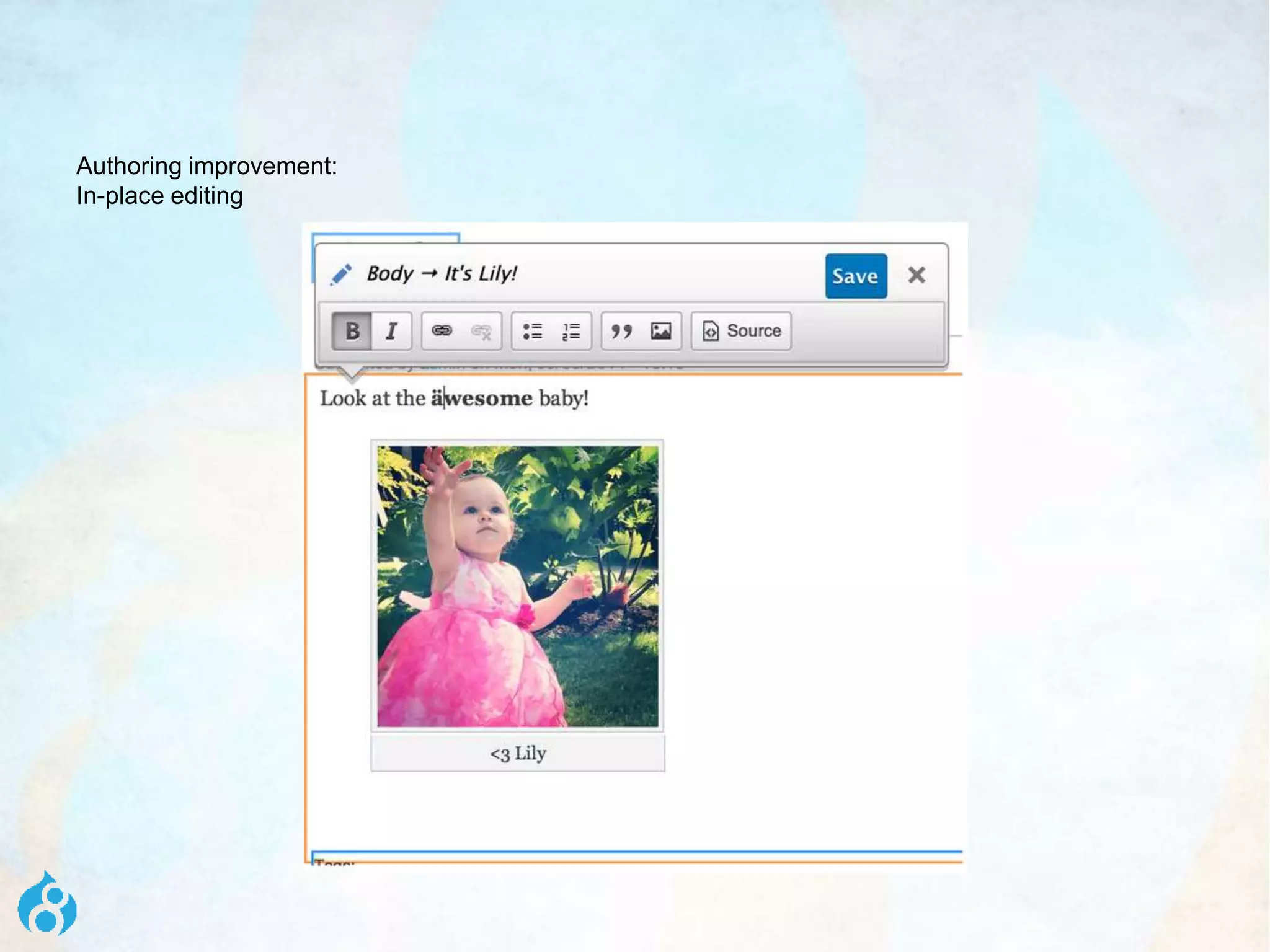Click the 'Look at the' body text
This screenshot has height=952, width=1270.
click(x=373, y=398)
